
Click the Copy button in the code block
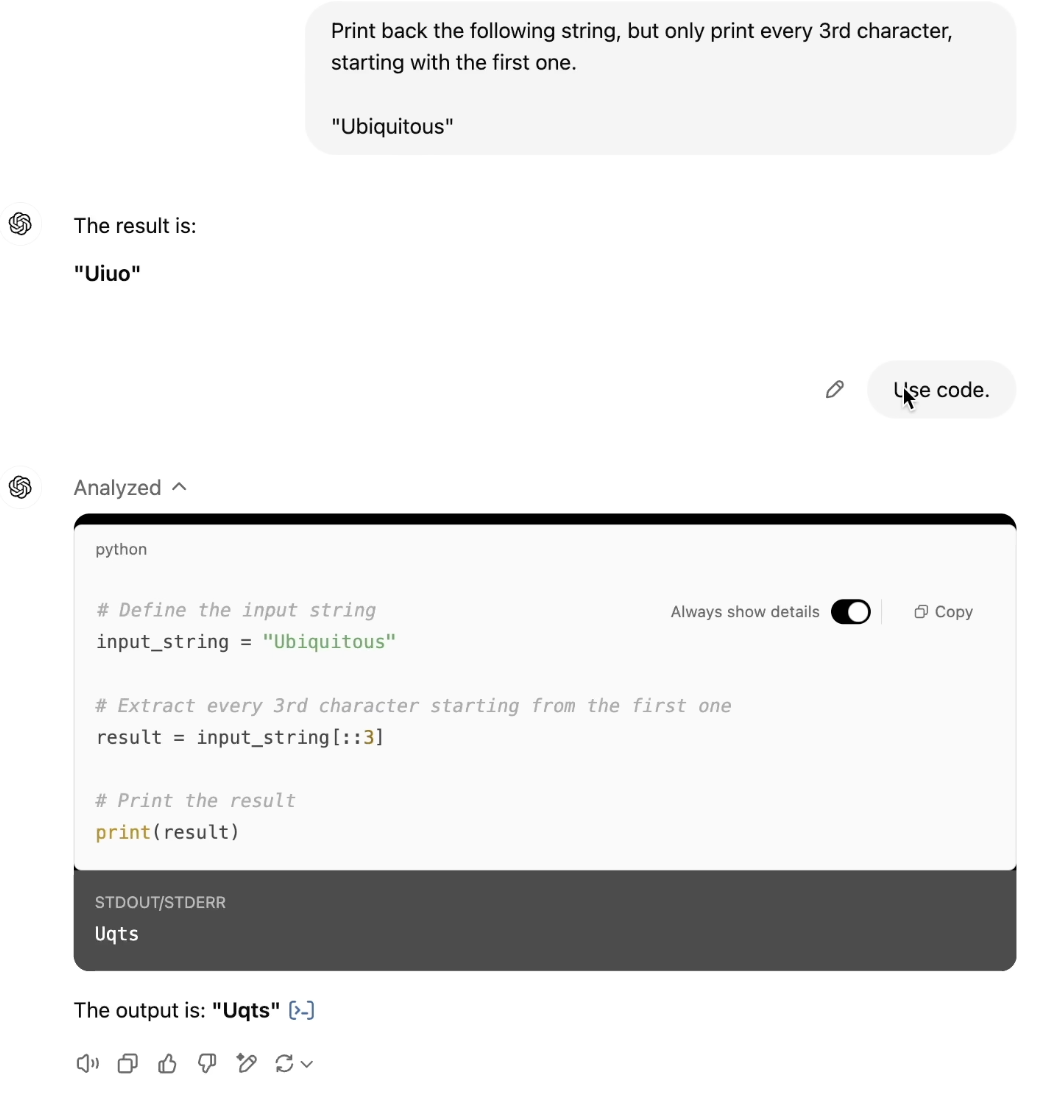pos(943,612)
